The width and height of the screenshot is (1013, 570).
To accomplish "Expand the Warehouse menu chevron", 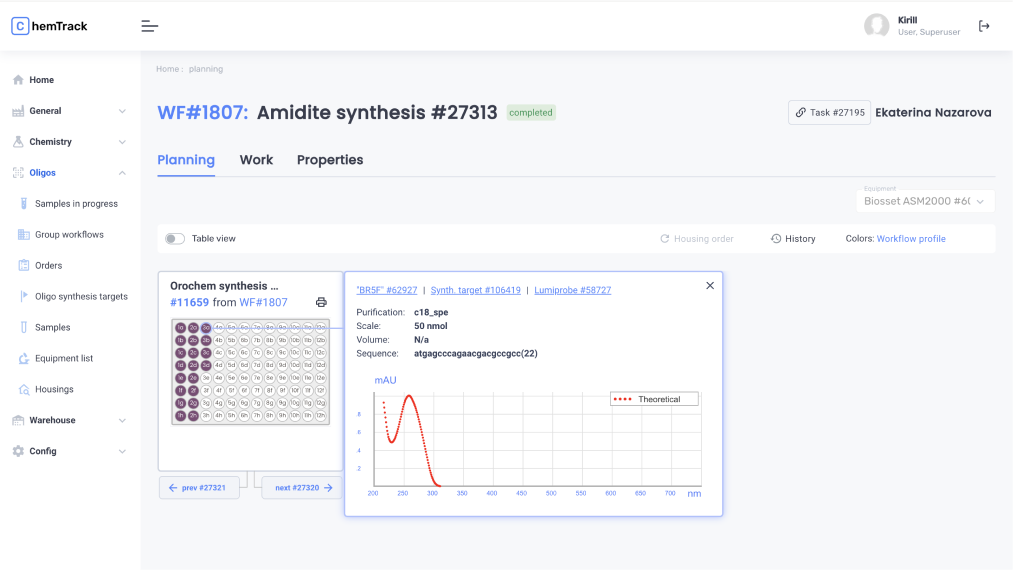I will pyautogui.click(x=122, y=421).
